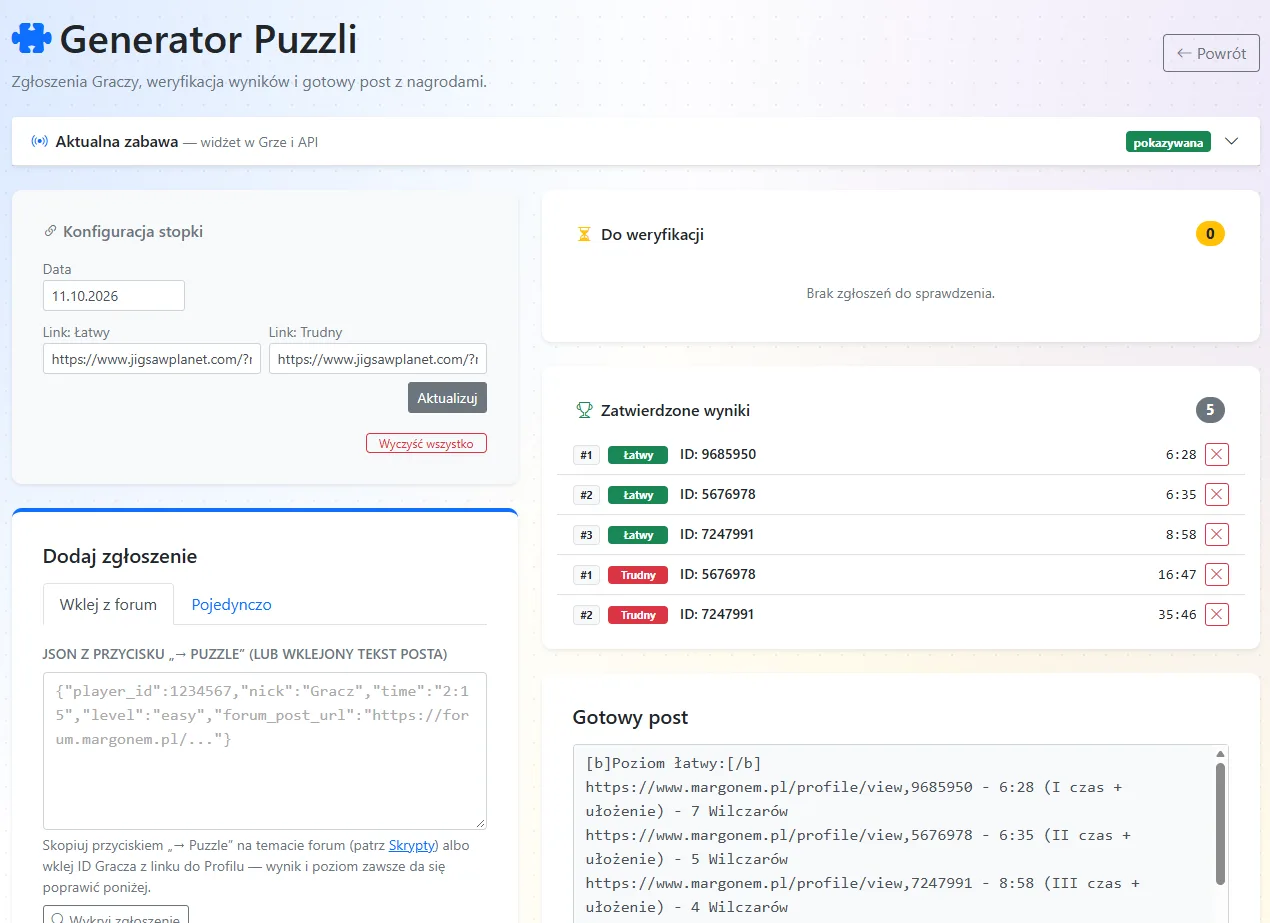Click the Wyczyść wszystko button
Screen dimensions: 1270x923
pos(426,443)
